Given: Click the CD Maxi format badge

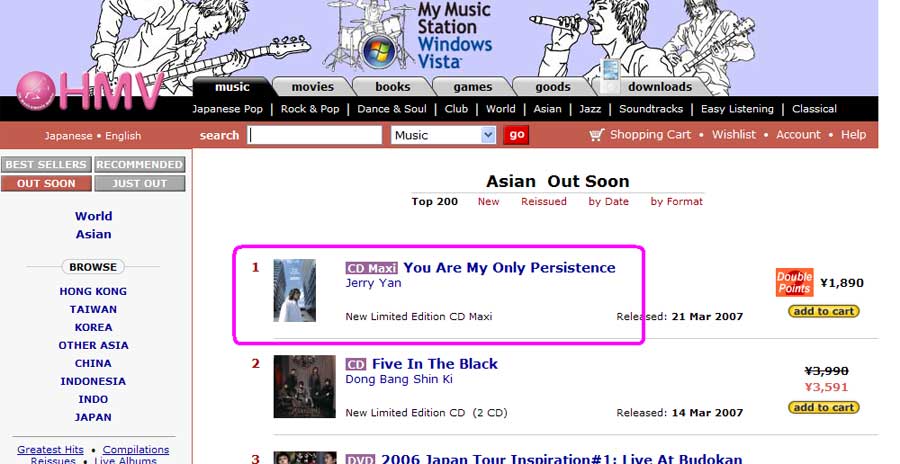Looking at the screenshot, I should (371, 268).
